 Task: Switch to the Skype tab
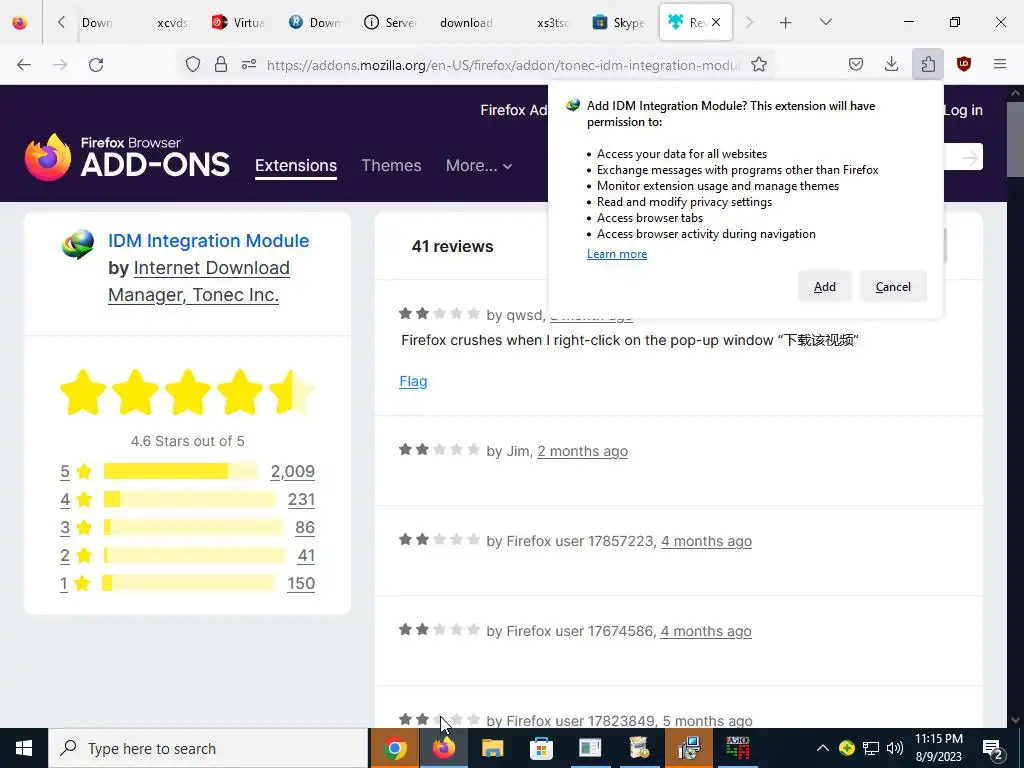tap(619, 22)
